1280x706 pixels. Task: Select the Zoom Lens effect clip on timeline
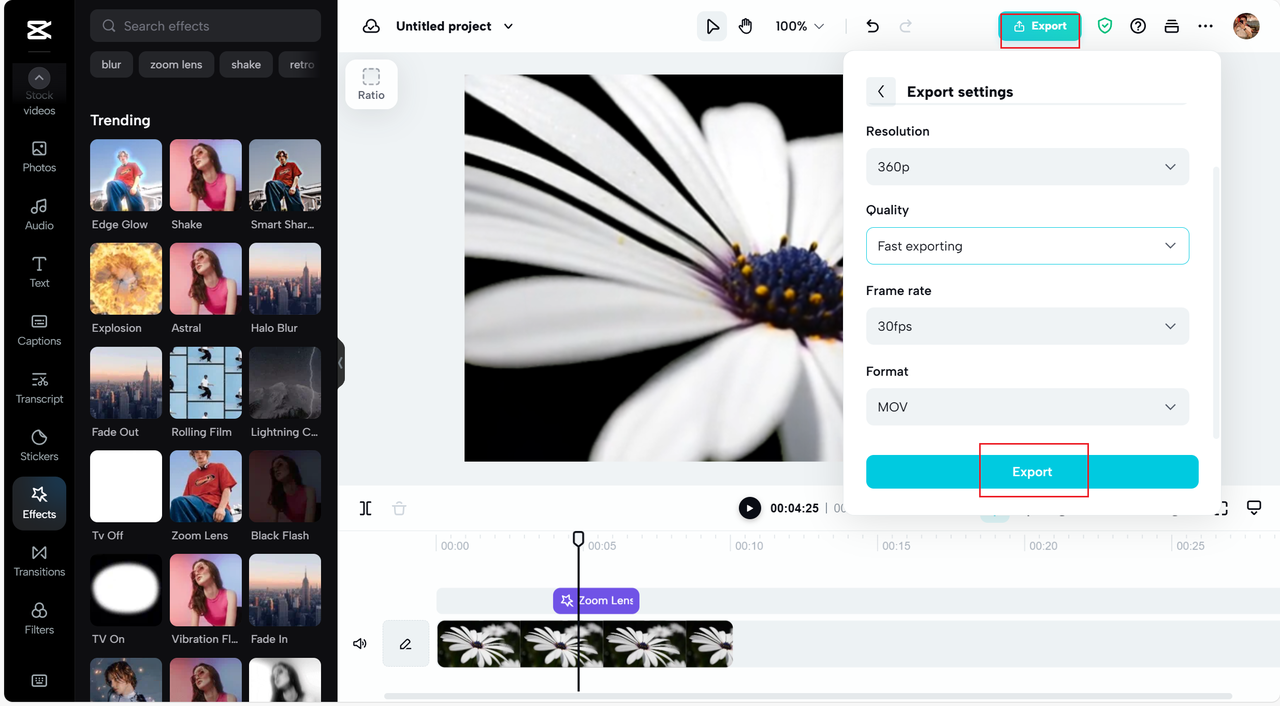click(596, 600)
